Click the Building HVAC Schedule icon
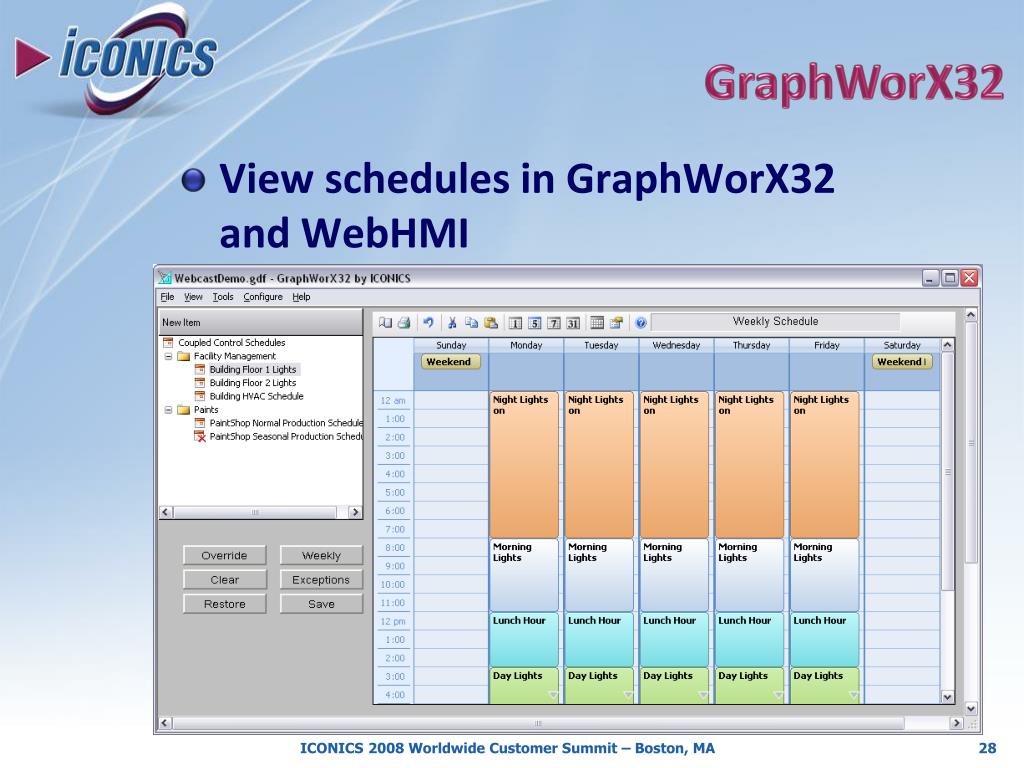Screen dimensions: 1024x768 (200, 396)
